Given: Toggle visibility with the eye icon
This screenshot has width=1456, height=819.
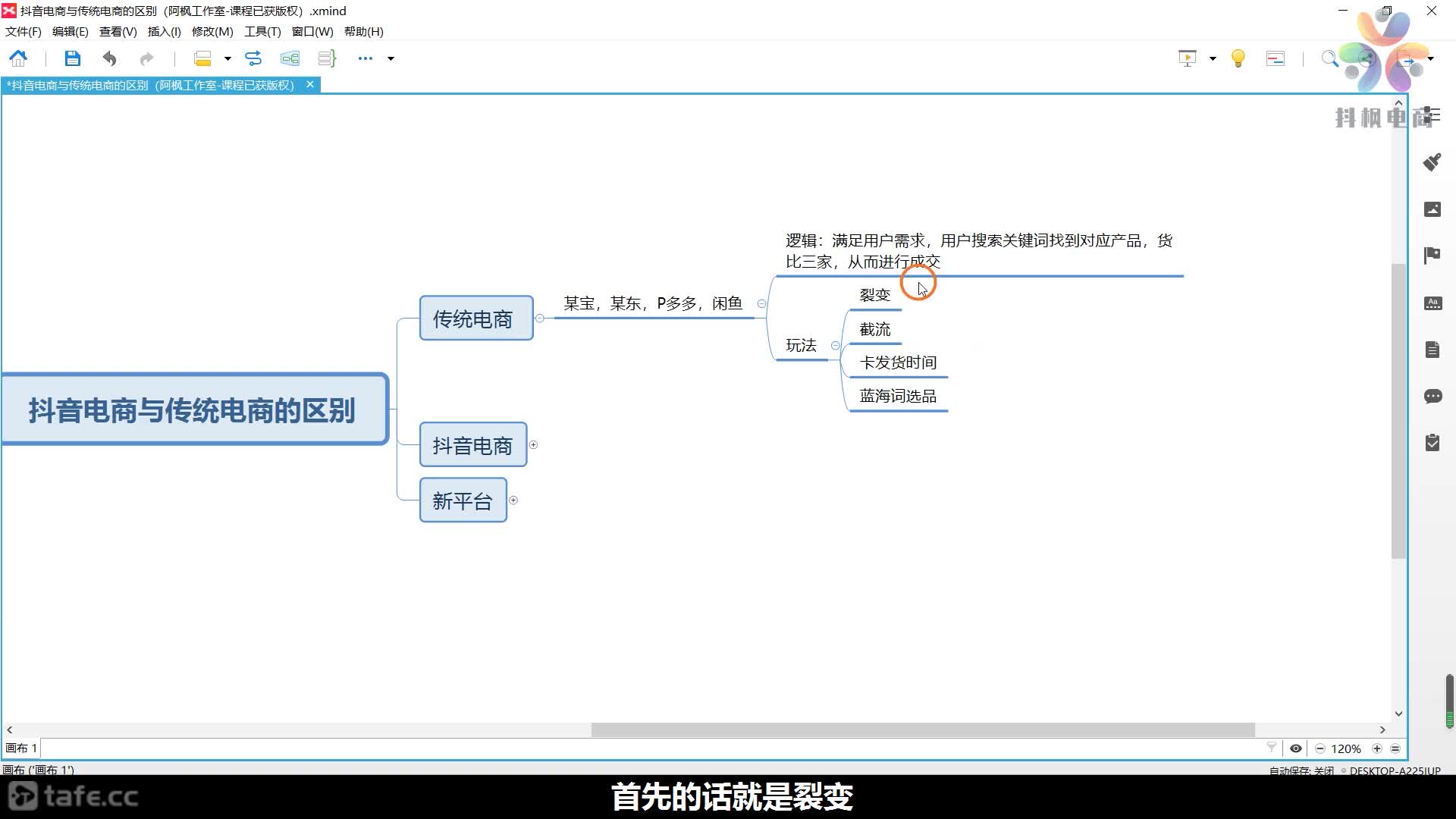Looking at the screenshot, I should [x=1296, y=748].
